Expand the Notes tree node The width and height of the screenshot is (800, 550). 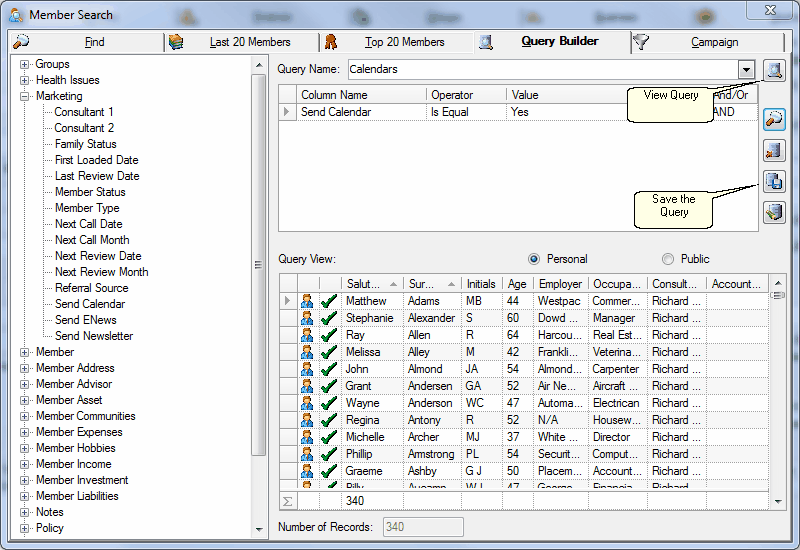click(24, 512)
